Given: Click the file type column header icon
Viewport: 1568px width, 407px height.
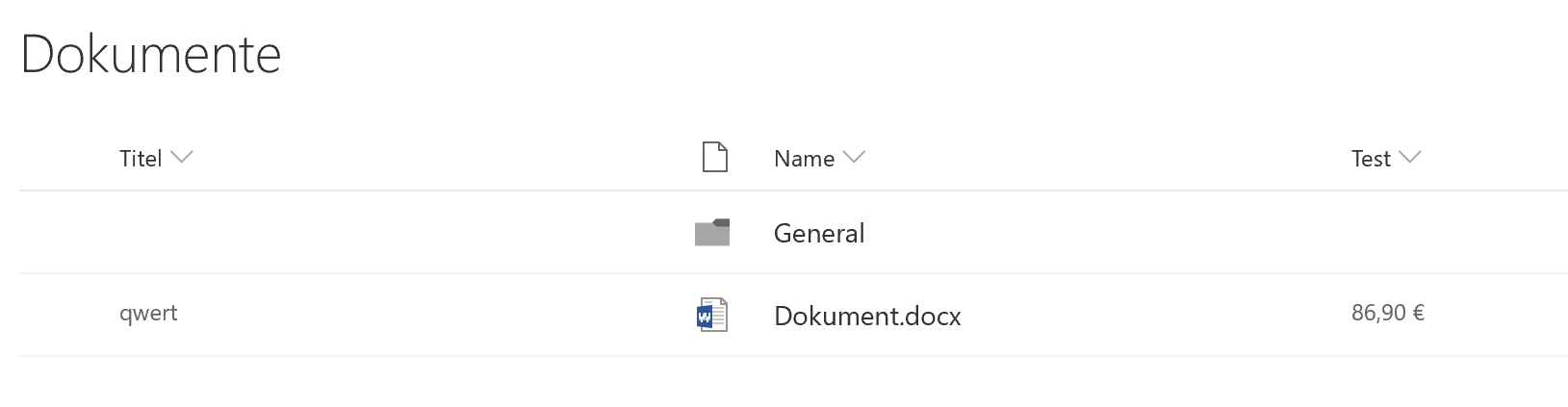Looking at the screenshot, I should click(714, 157).
